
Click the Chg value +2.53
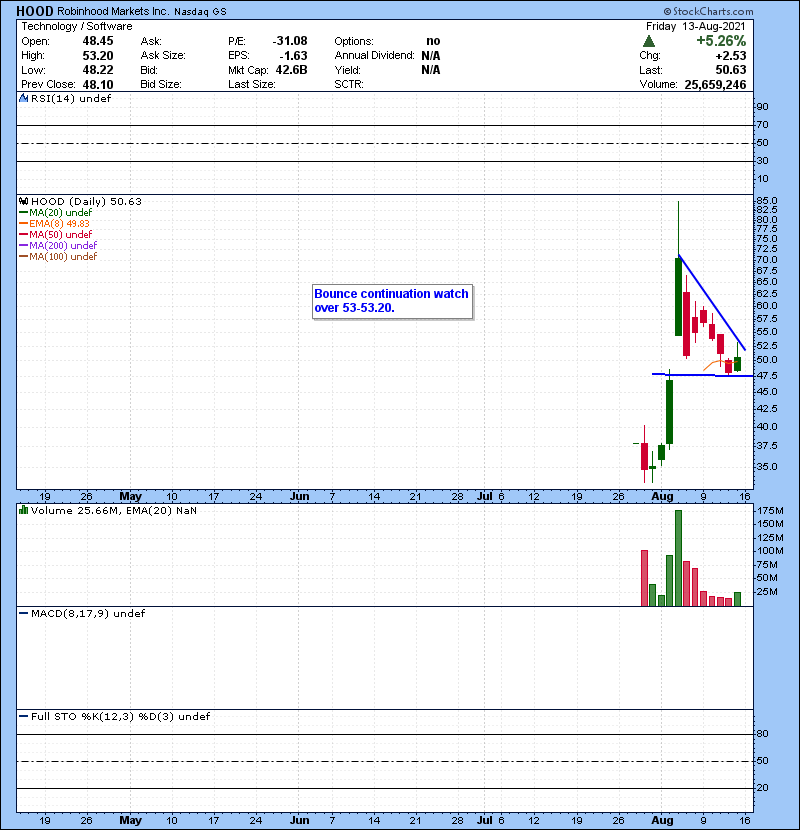tap(731, 56)
